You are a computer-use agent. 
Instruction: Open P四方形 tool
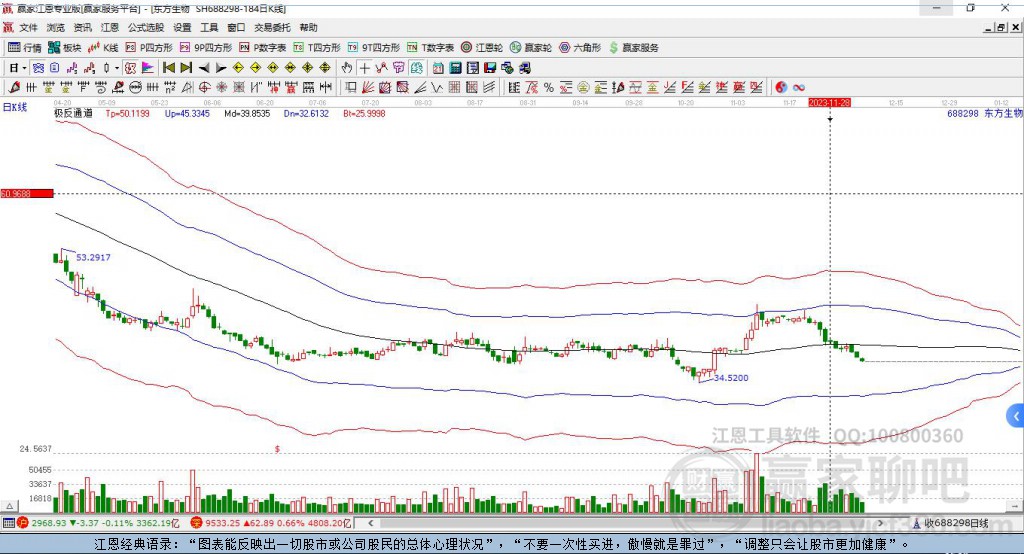[x=149, y=48]
